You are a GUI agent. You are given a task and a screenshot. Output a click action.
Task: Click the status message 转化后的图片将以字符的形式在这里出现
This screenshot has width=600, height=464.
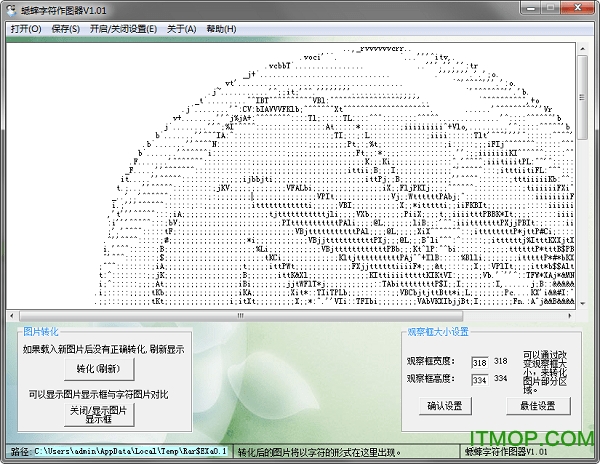[319, 452]
